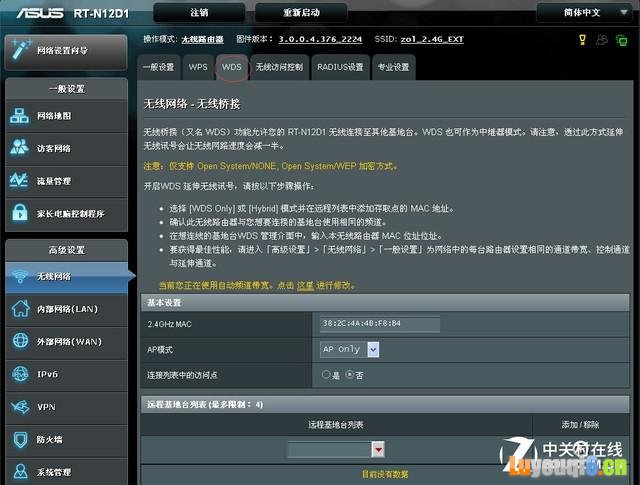Switch to the 无线访问控制 tab
Viewport: 640px width, 485px height.
pyautogui.click(x=279, y=67)
